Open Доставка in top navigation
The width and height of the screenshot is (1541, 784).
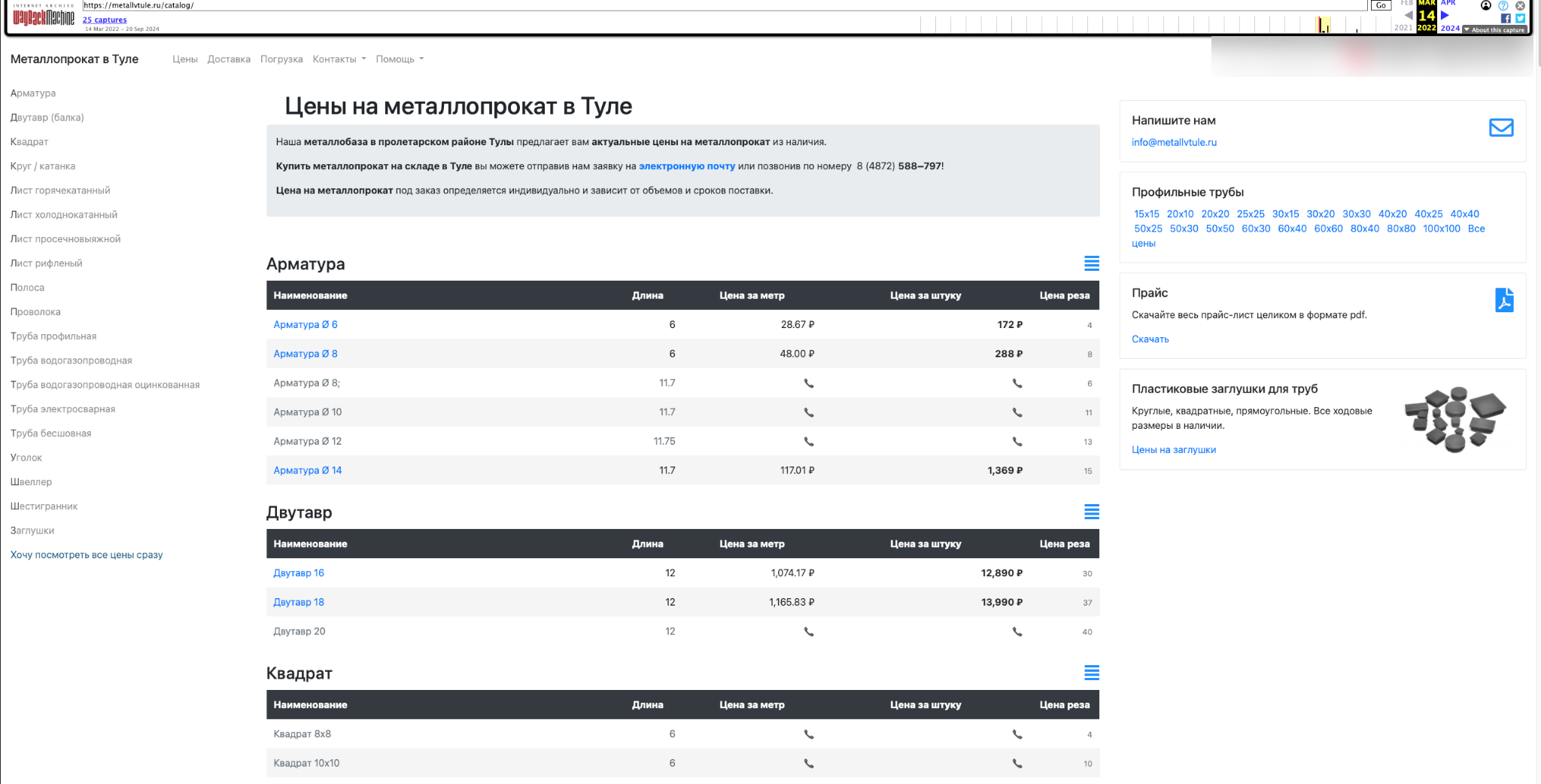tap(229, 59)
